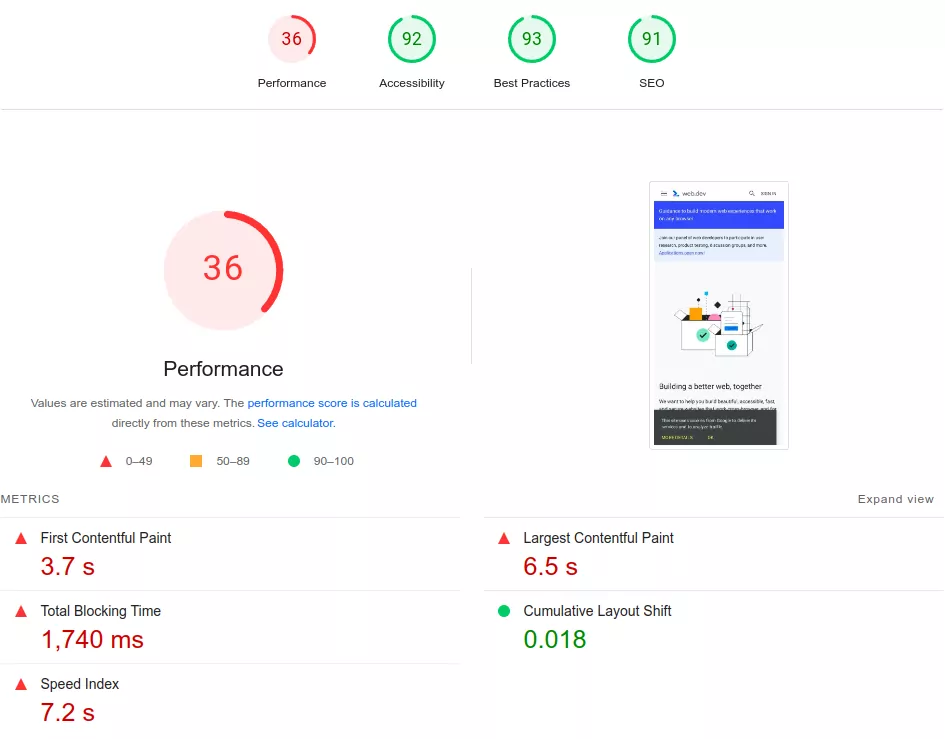The height and width of the screenshot is (739, 945).
Task: Select the Accessibility label in the top navigation
Action: point(412,83)
